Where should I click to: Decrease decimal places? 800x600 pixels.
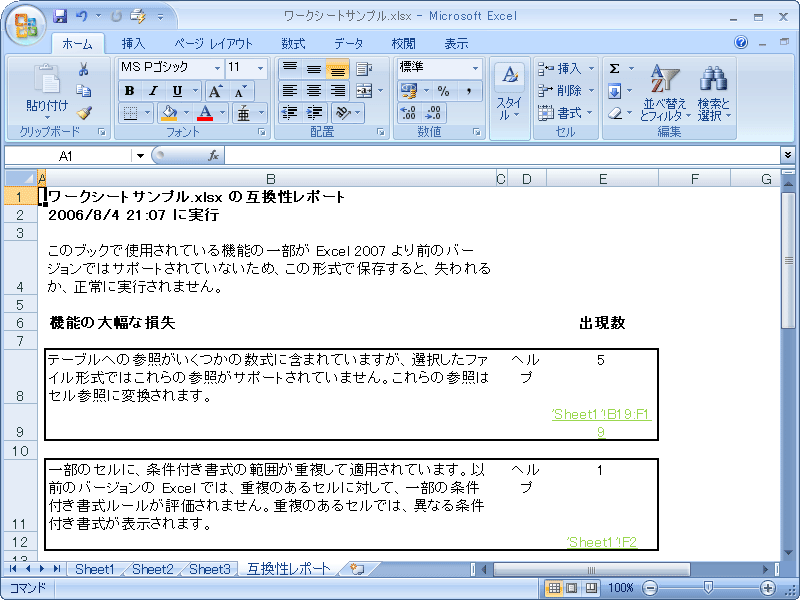click(x=434, y=113)
